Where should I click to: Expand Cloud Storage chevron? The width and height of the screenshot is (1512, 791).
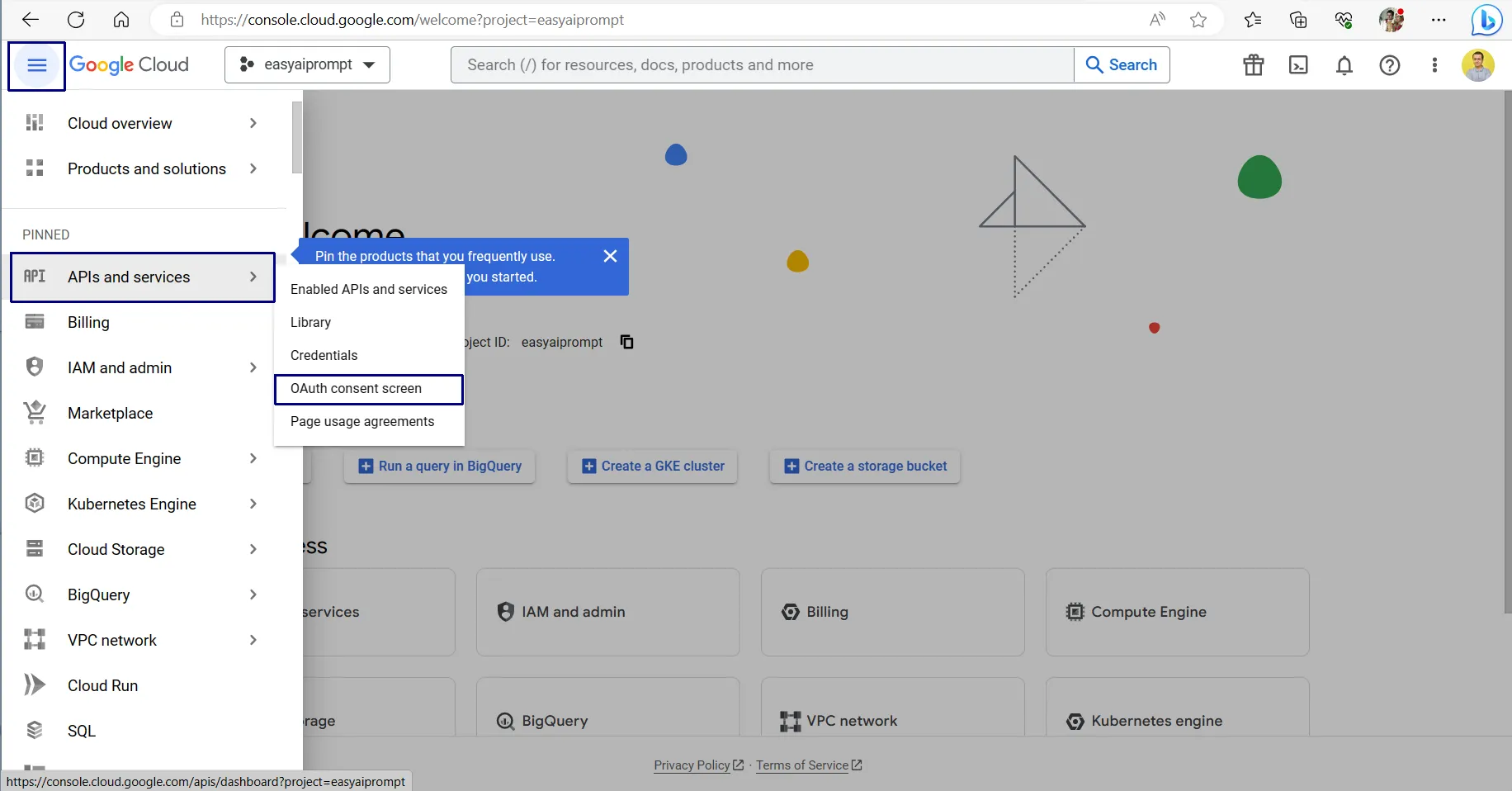click(253, 549)
